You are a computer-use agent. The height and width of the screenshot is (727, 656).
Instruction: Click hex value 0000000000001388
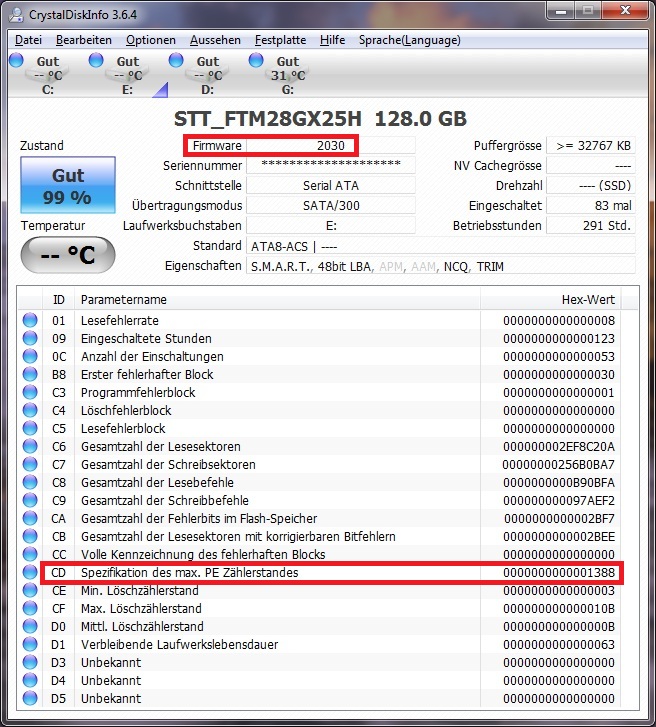(x=559, y=573)
